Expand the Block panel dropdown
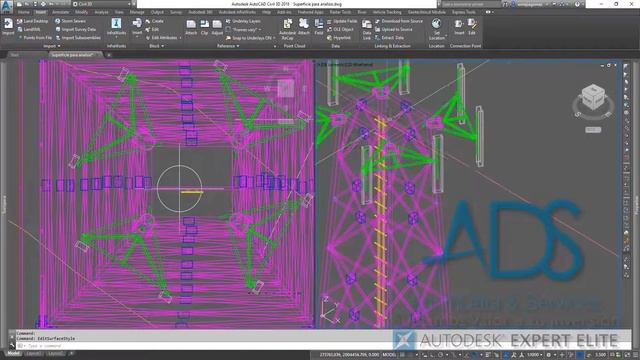This screenshot has height=360, width=640. pos(157,46)
